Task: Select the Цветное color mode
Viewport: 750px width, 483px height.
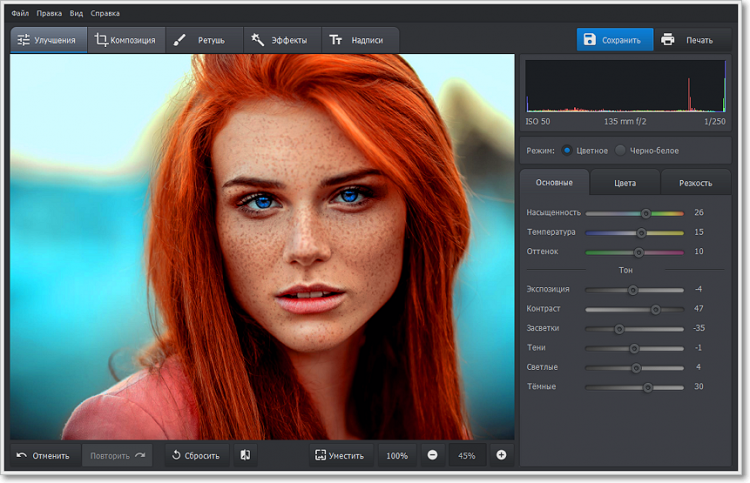Action: click(567, 150)
